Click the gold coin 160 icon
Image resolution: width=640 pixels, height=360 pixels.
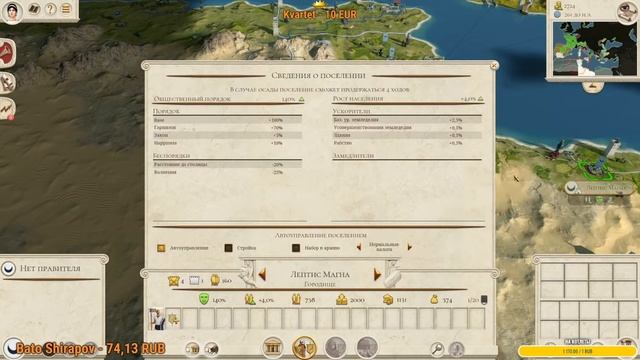coord(215,280)
